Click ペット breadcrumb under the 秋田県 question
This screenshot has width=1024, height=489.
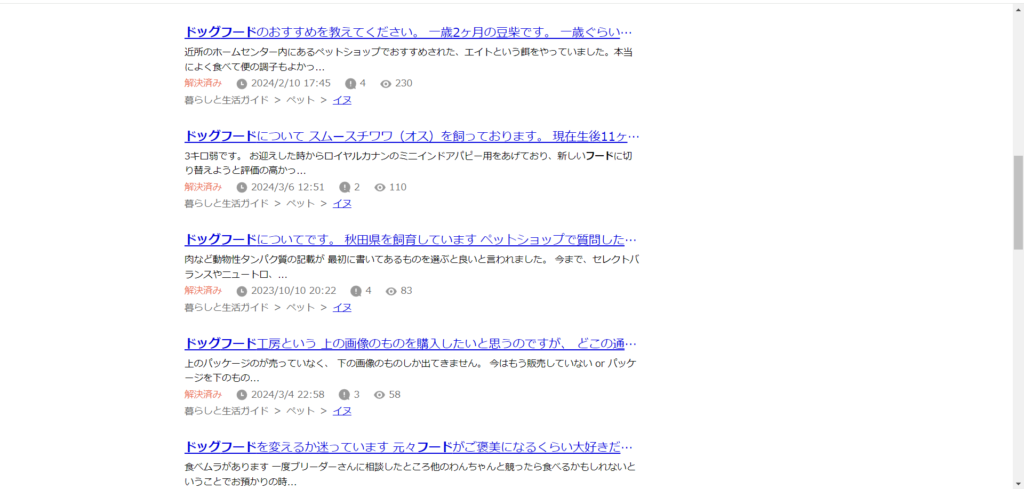click(x=300, y=307)
